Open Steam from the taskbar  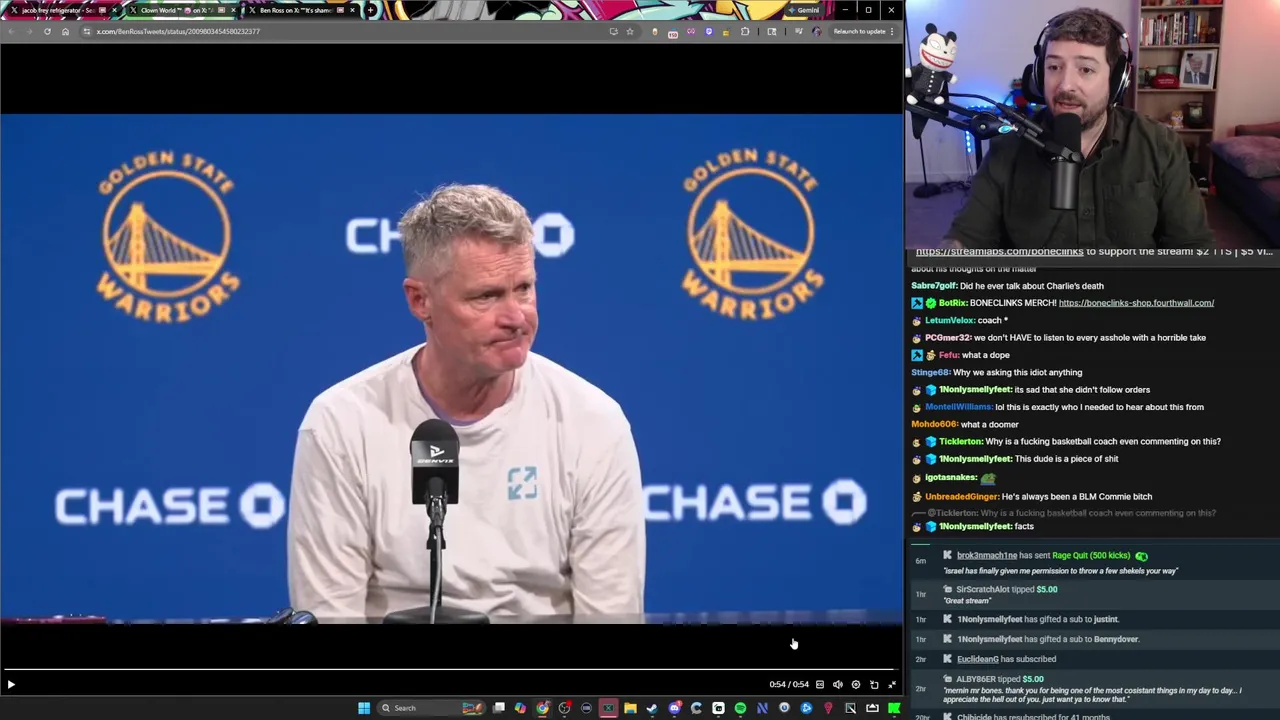[x=652, y=708]
